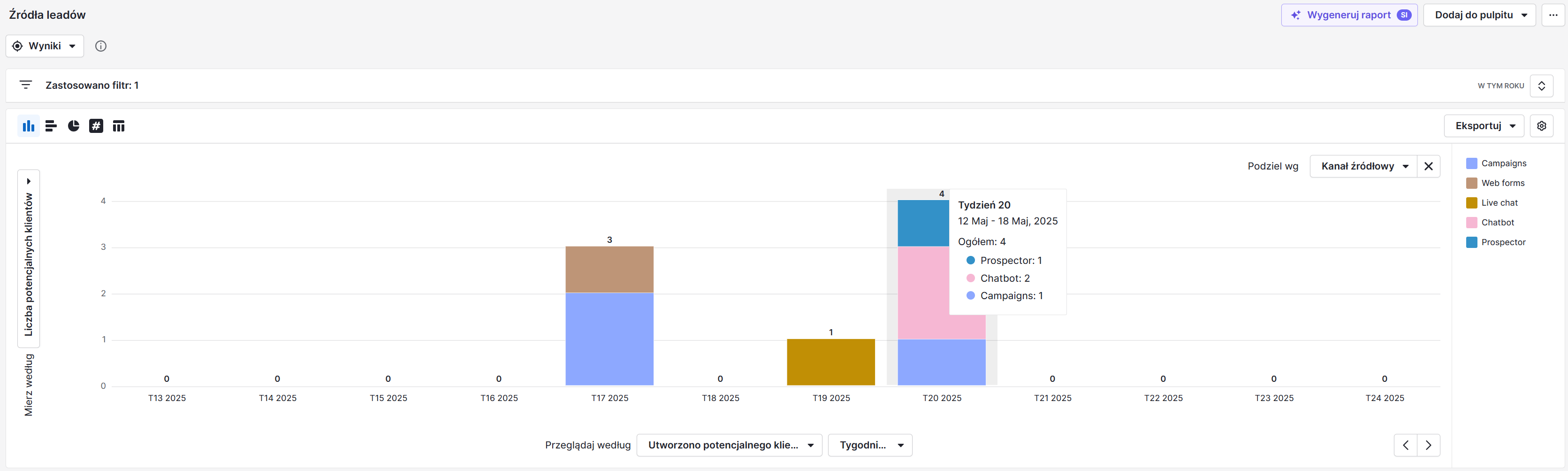Toggle Live chat series in legend
Screen dimensions: 1568x471
(1492, 203)
